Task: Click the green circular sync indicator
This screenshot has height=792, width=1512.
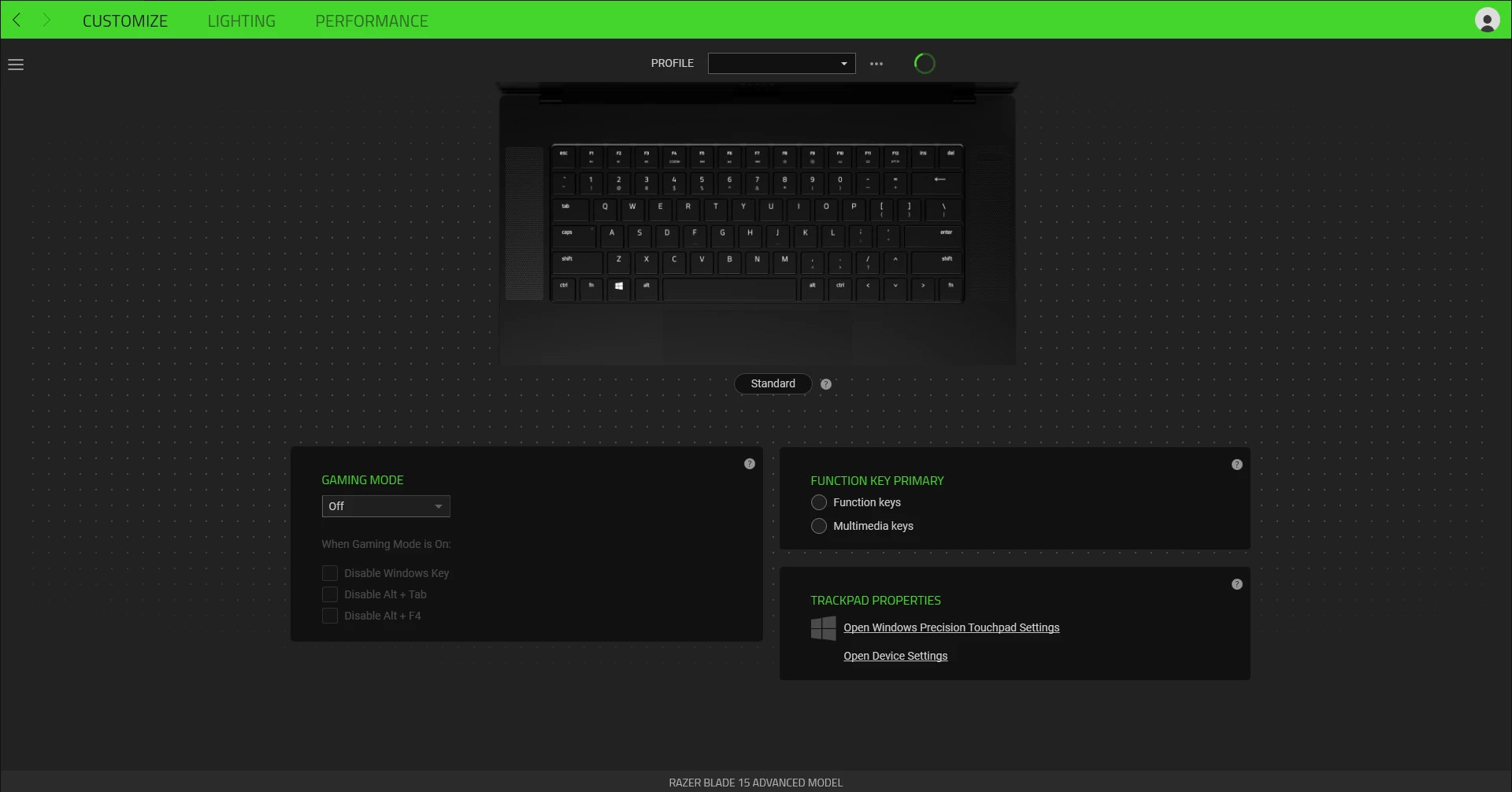Action: pyautogui.click(x=925, y=63)
